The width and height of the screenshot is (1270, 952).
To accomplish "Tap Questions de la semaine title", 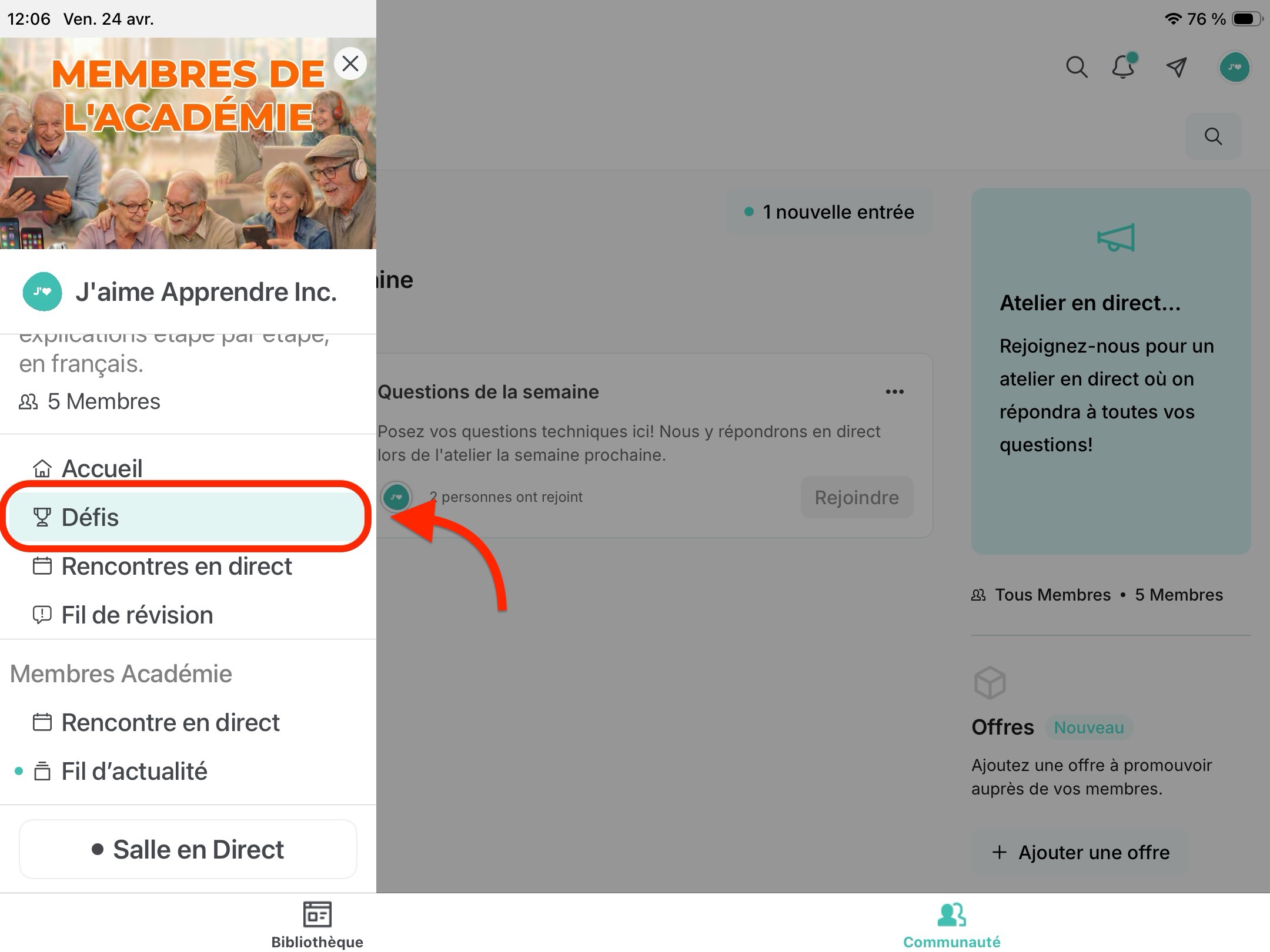I will tap(488, 392).
